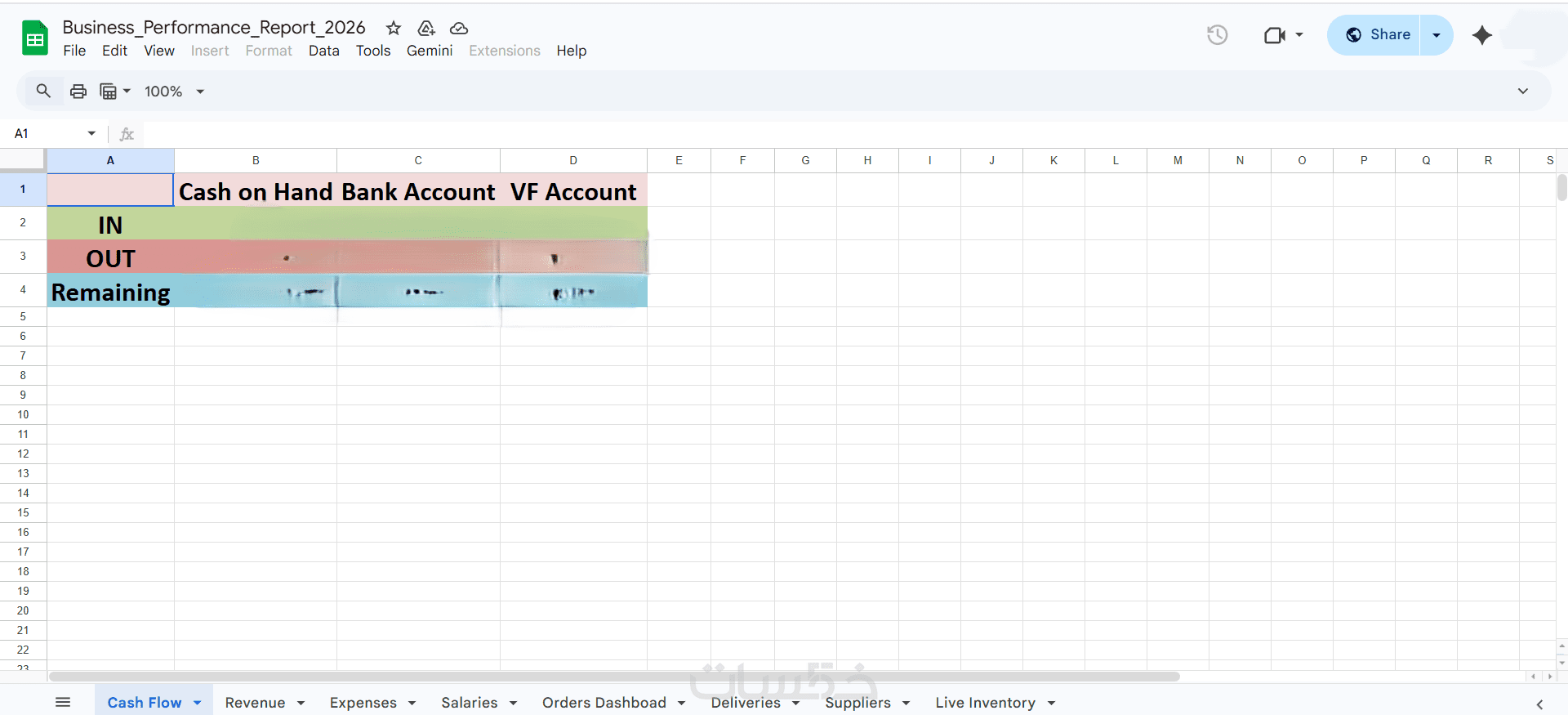Open the Edit menu

pos(114,51)
